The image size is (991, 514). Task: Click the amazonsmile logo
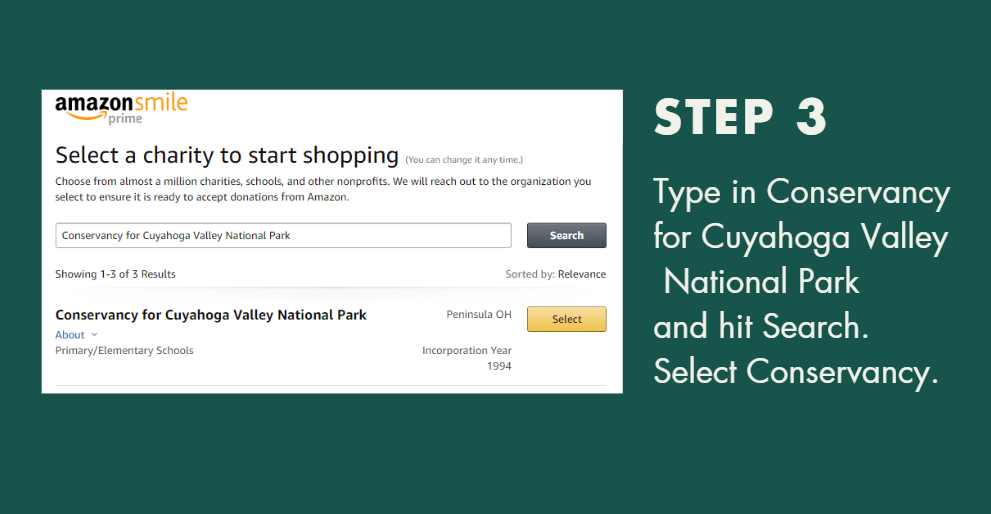[x=121, y=109]
